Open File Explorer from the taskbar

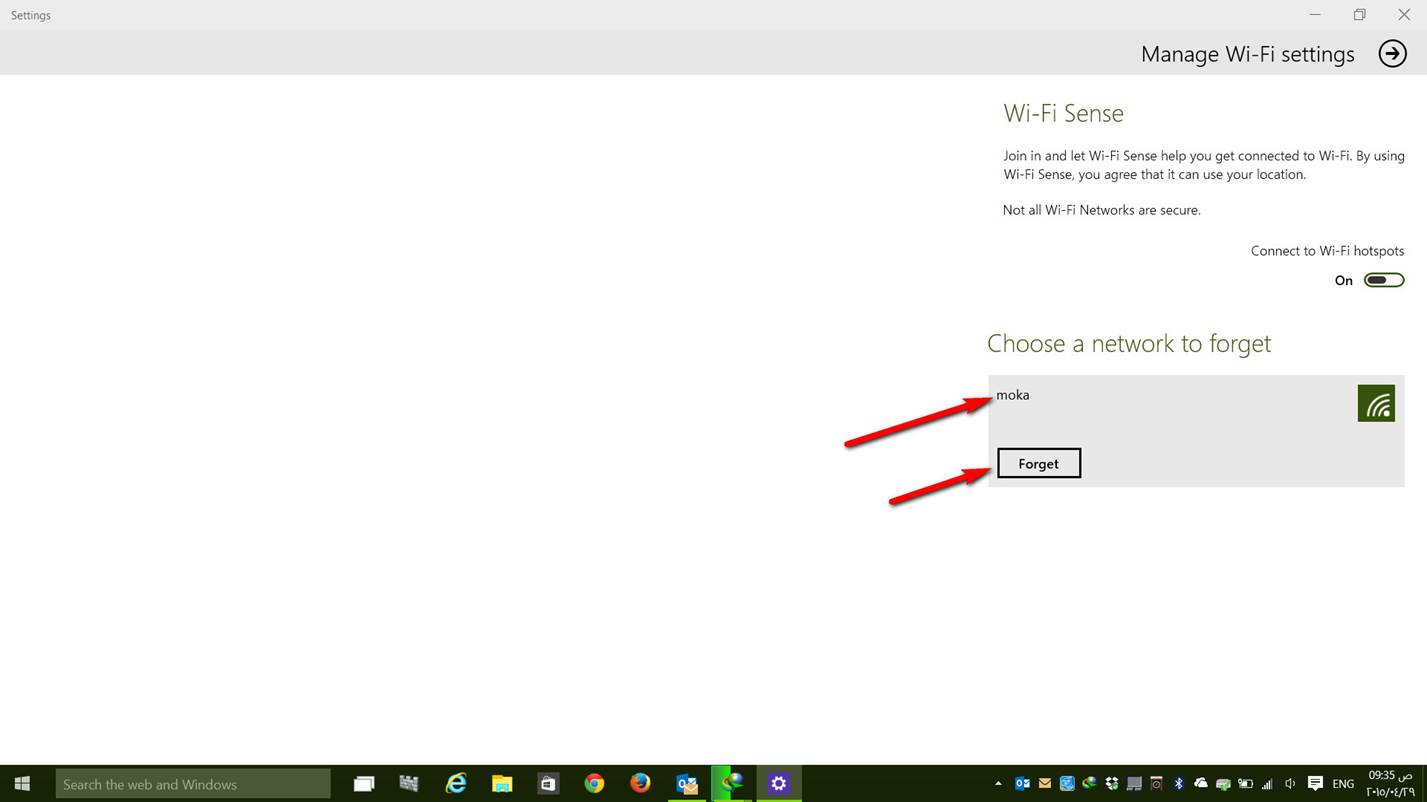[x=501, y=784]
